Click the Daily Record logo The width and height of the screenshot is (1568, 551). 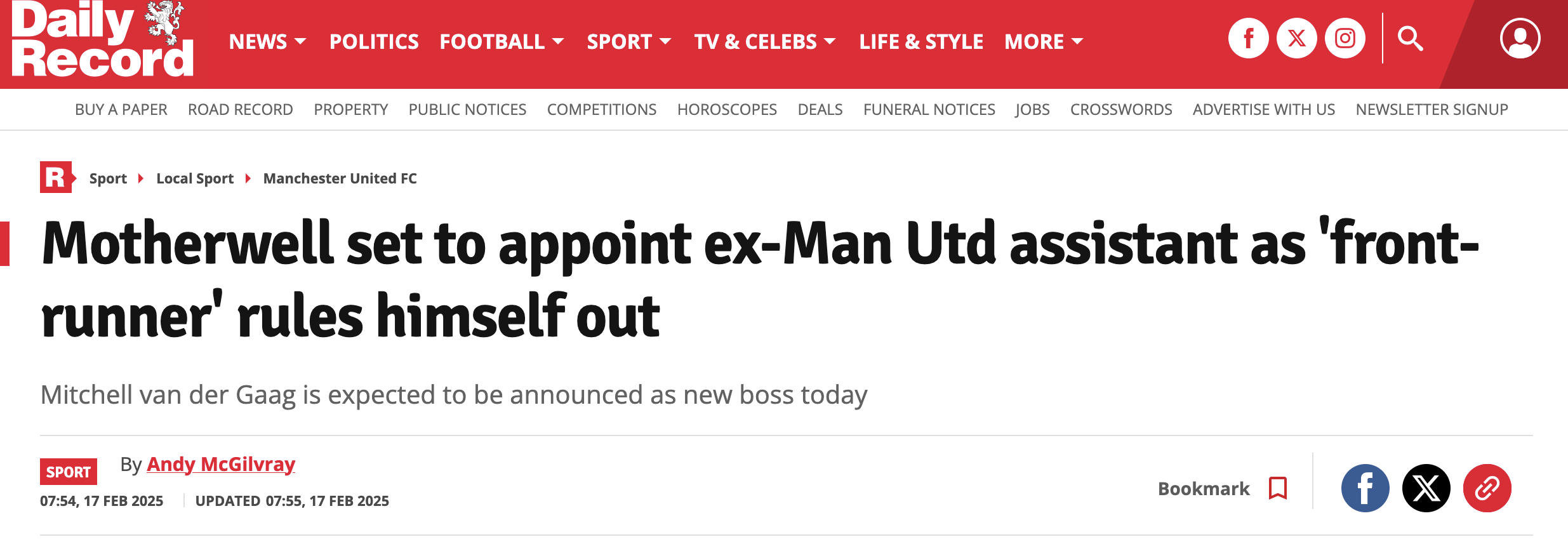(102, 39)
